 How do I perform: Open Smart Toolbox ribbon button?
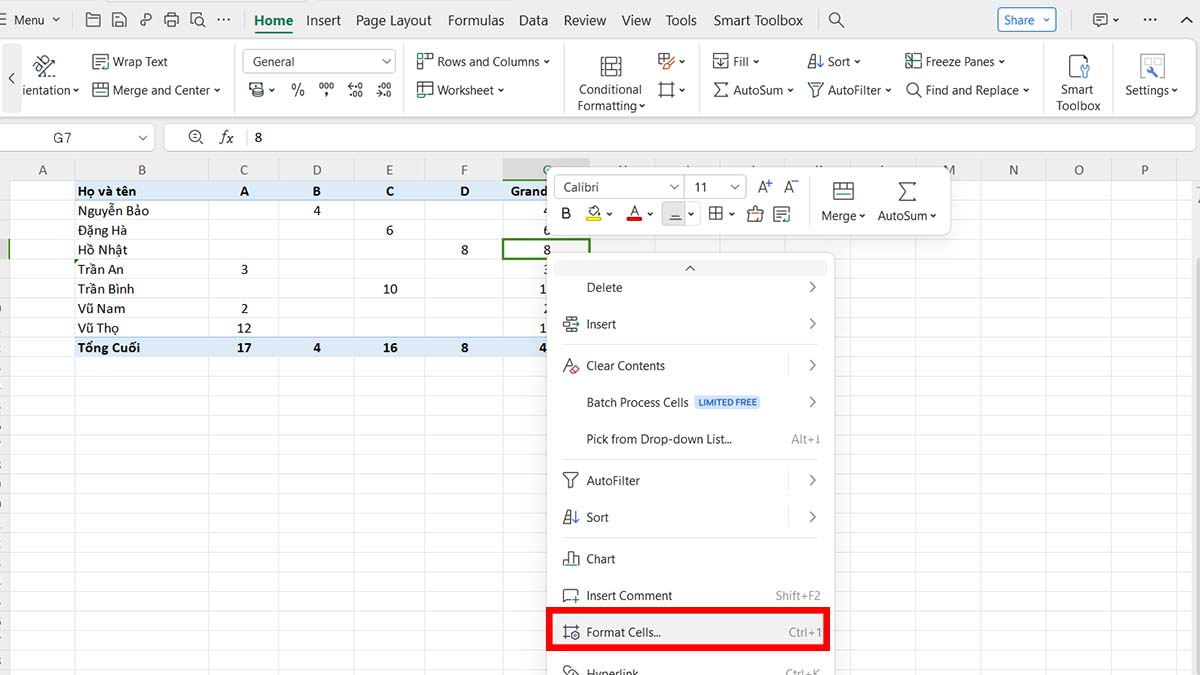pyautogui.click(x=1078, y=81)
